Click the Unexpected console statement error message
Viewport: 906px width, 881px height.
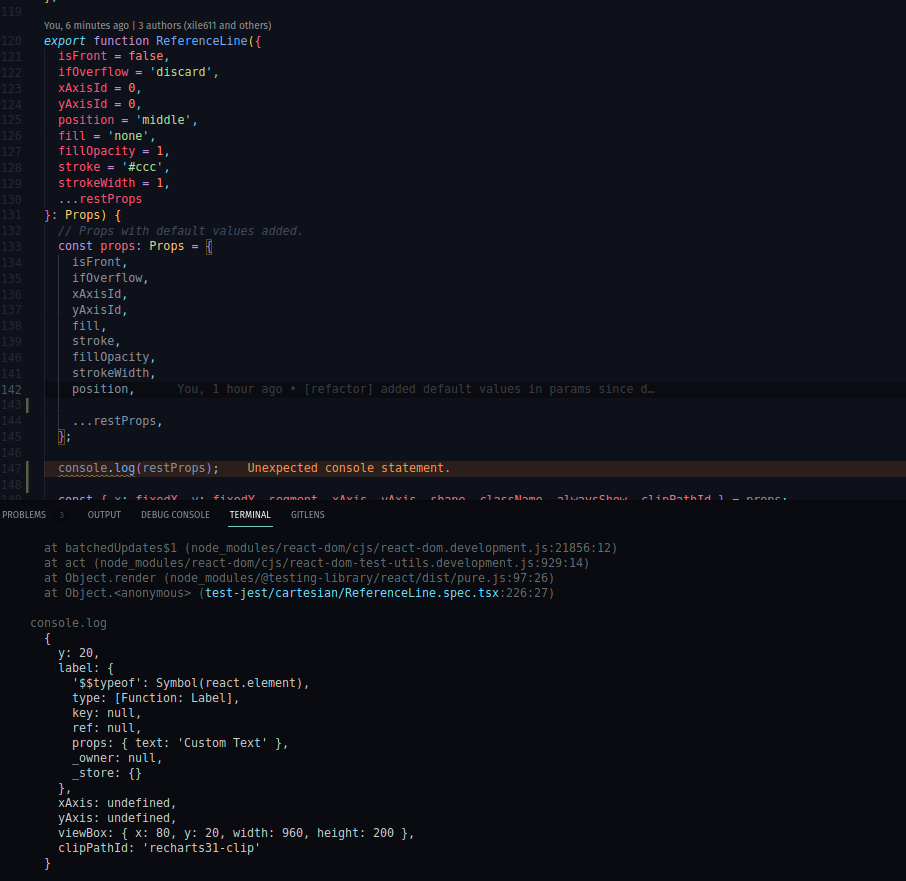[x=348, y=469]
